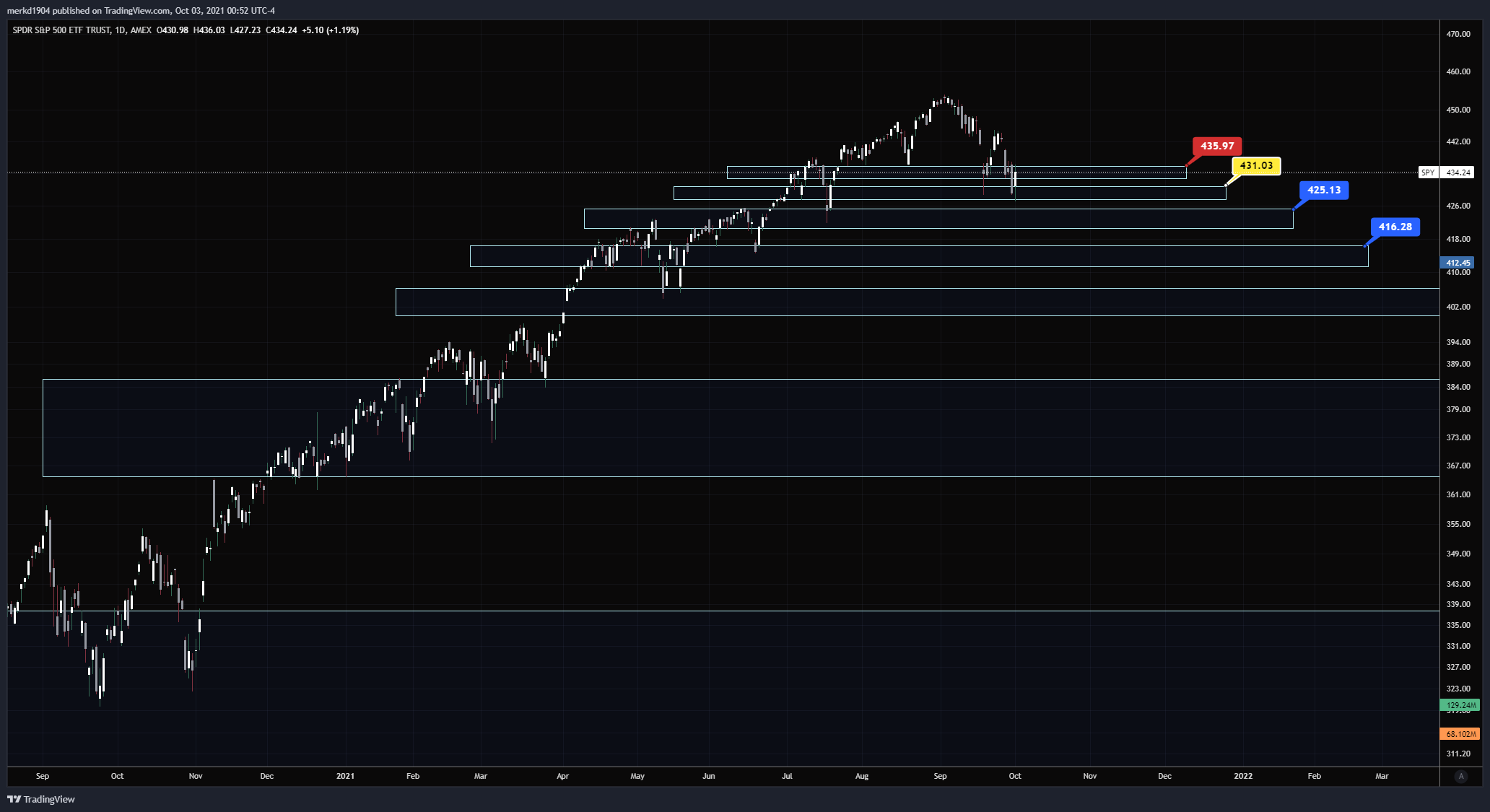Click the 394.00 price scale value
Screen dimensions: 1490x812
[1458, 342]
